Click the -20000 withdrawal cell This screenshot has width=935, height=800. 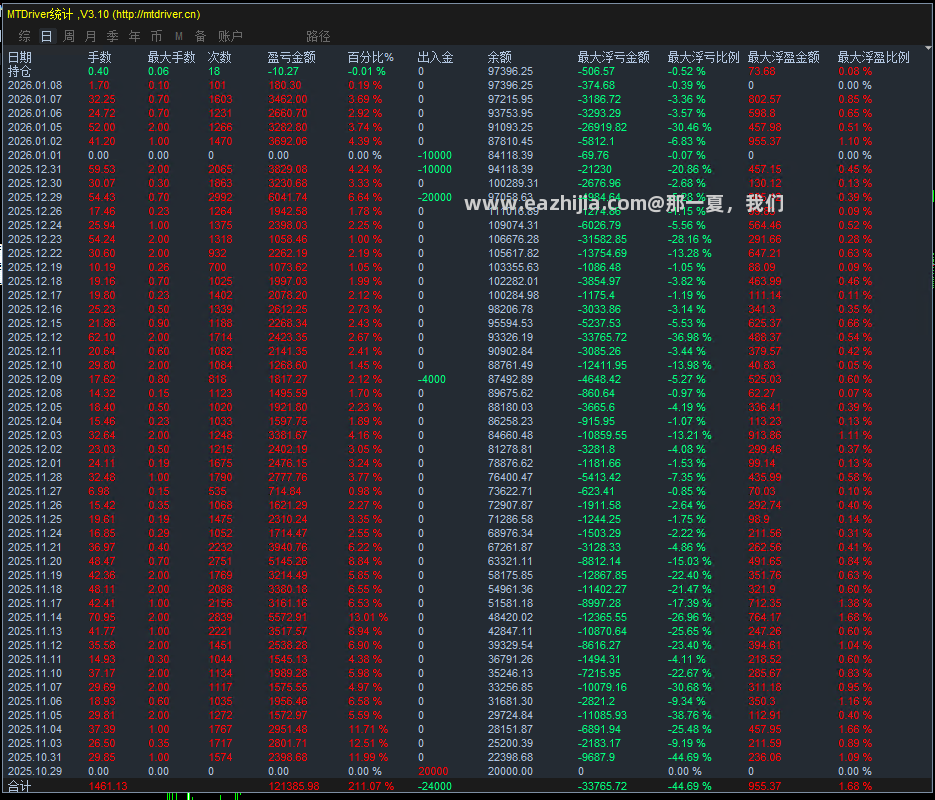coord(435,197)
